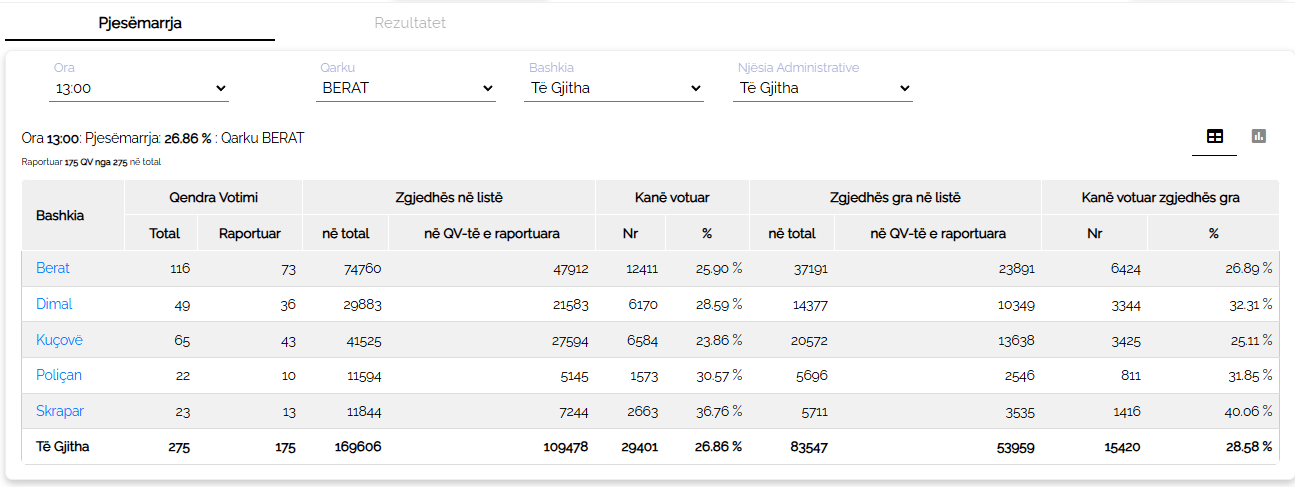Screen dimensions: 1295x487
Task: Open the Kuçovë municipality link
Action: tap(59, 340)
